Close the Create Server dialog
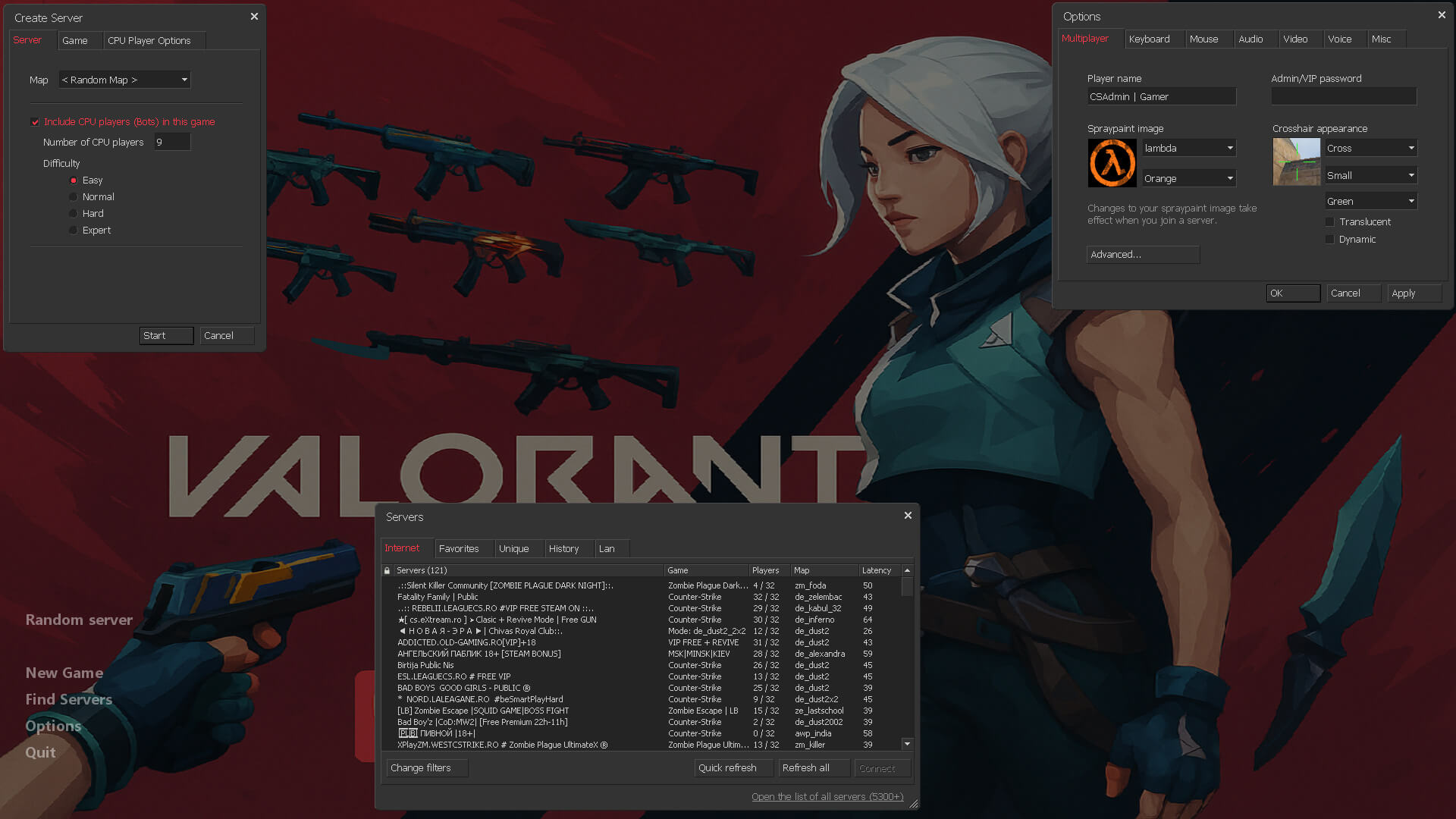This screenshot has width=1456, height=819. pos(254,16)
